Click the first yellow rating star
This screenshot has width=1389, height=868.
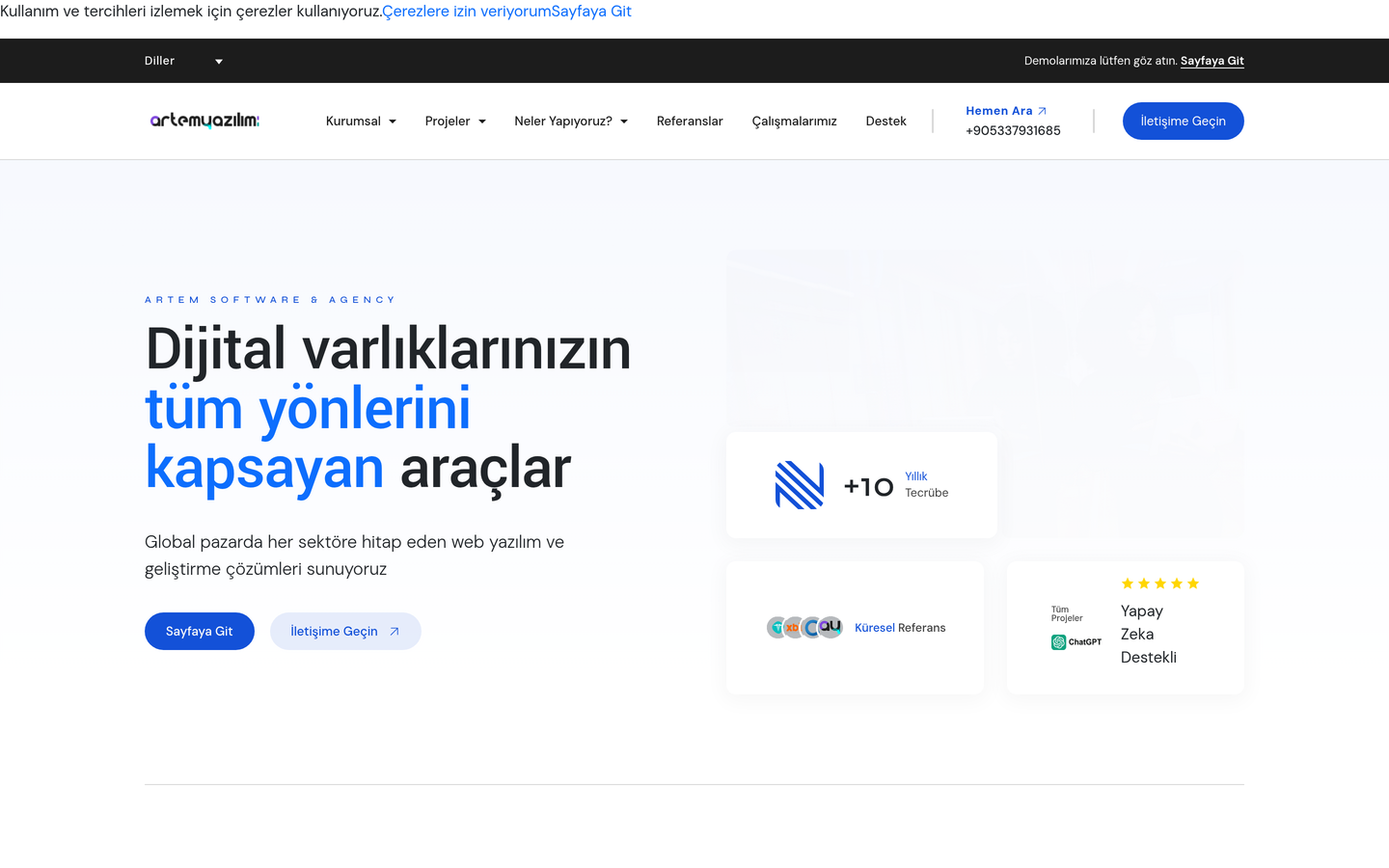(1128, 583)
